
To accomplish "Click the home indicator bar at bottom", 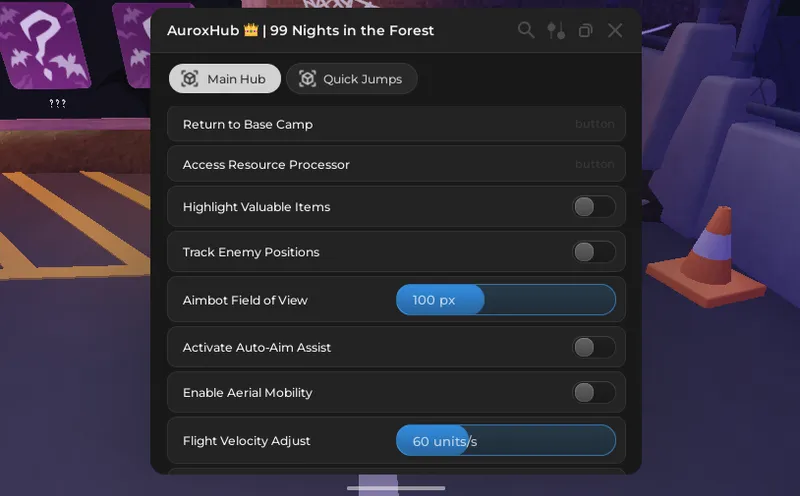I will coord(396,488).
